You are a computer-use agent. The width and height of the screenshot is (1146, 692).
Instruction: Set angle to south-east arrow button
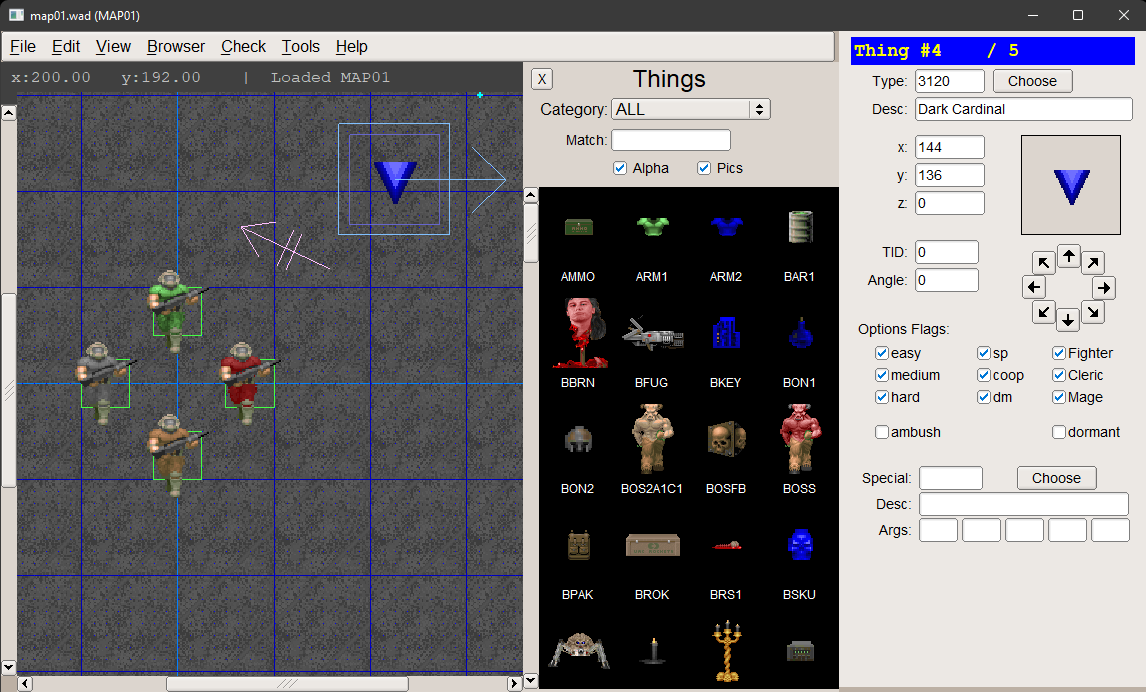tap(1093, 312)
